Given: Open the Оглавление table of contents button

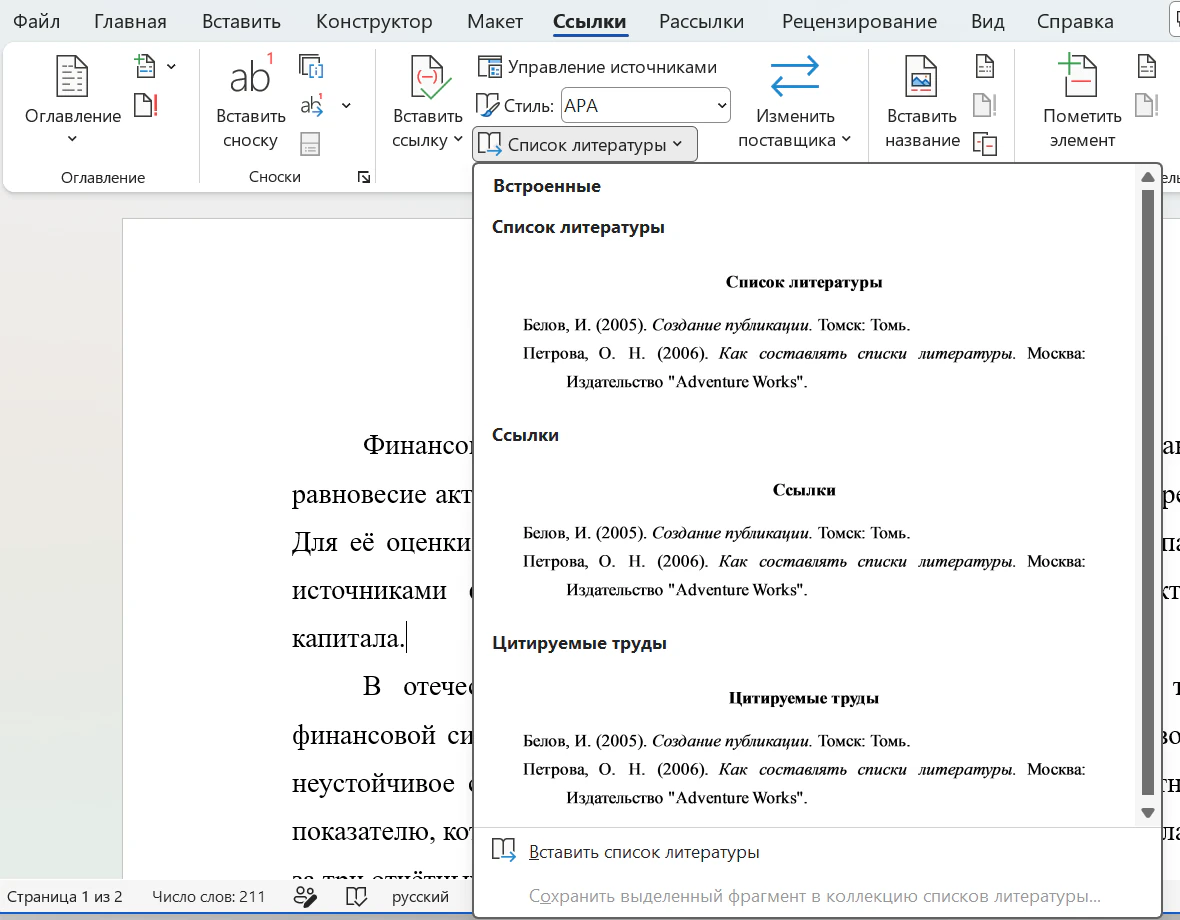Looking at the screenshot, I should tap(72, 100).
